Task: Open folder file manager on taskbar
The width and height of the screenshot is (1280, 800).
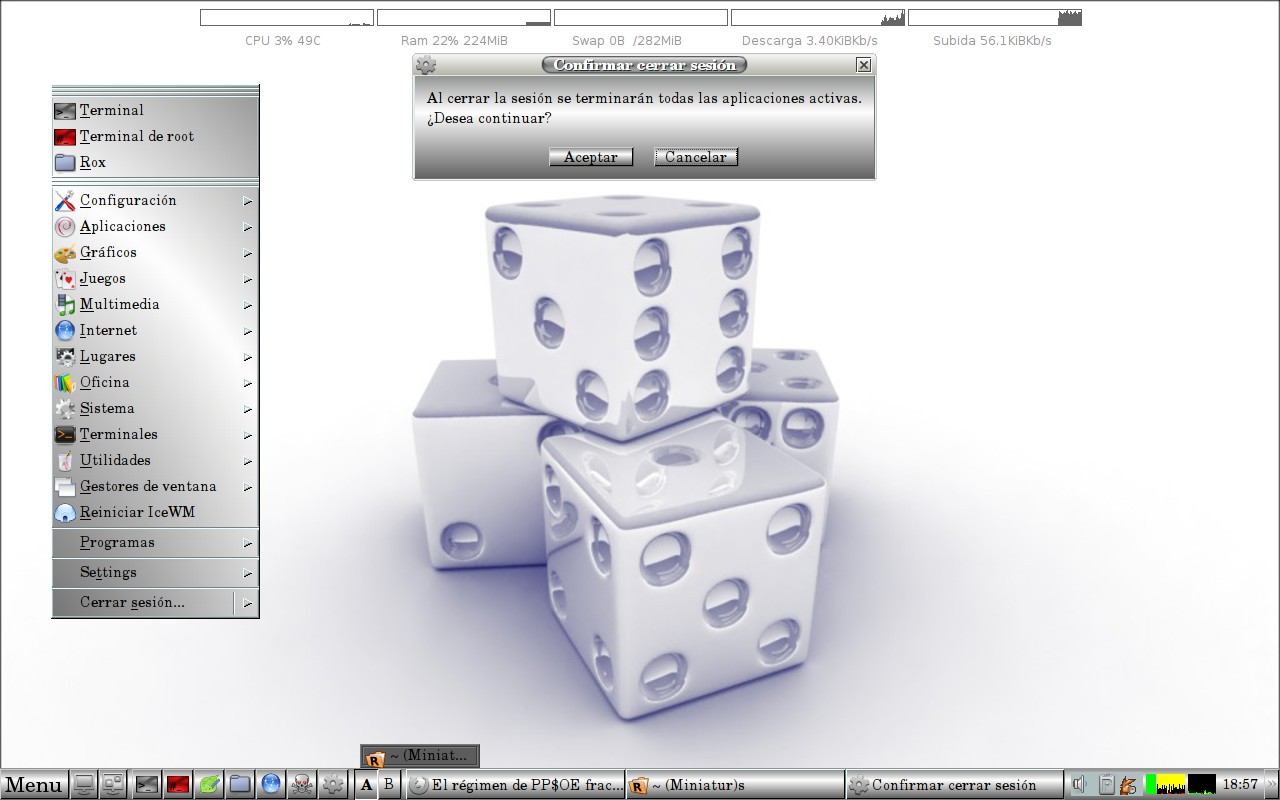Action: point(240,785)
